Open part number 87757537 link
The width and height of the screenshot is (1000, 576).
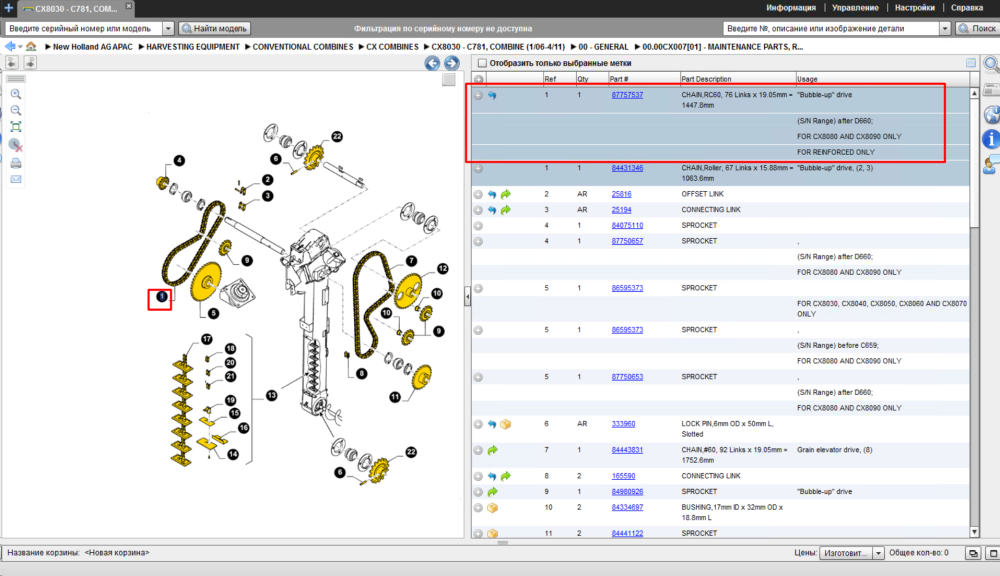[x=627, y=95]
